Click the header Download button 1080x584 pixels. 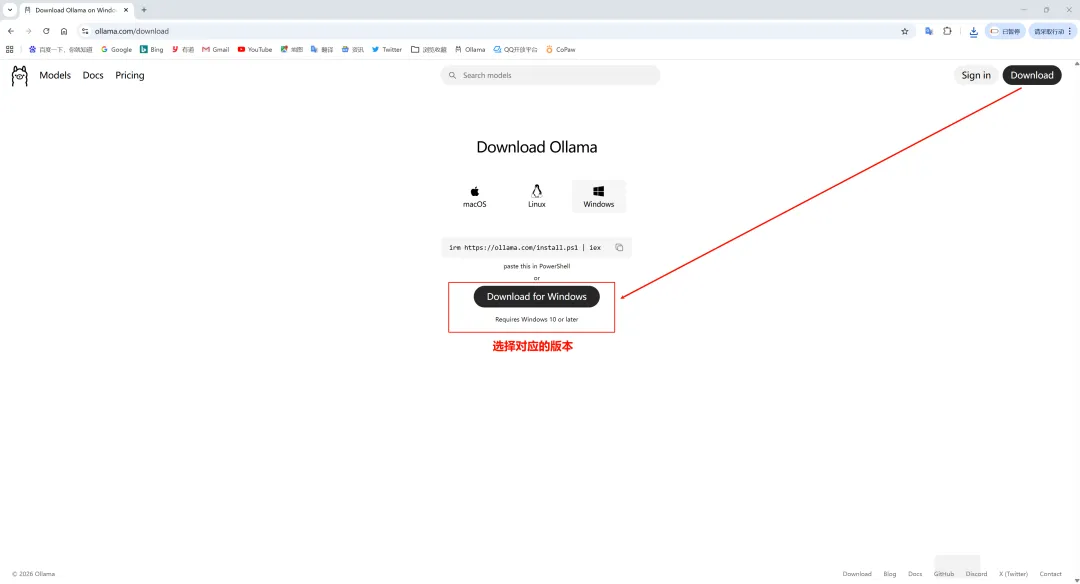click(x=1032, y=75)
